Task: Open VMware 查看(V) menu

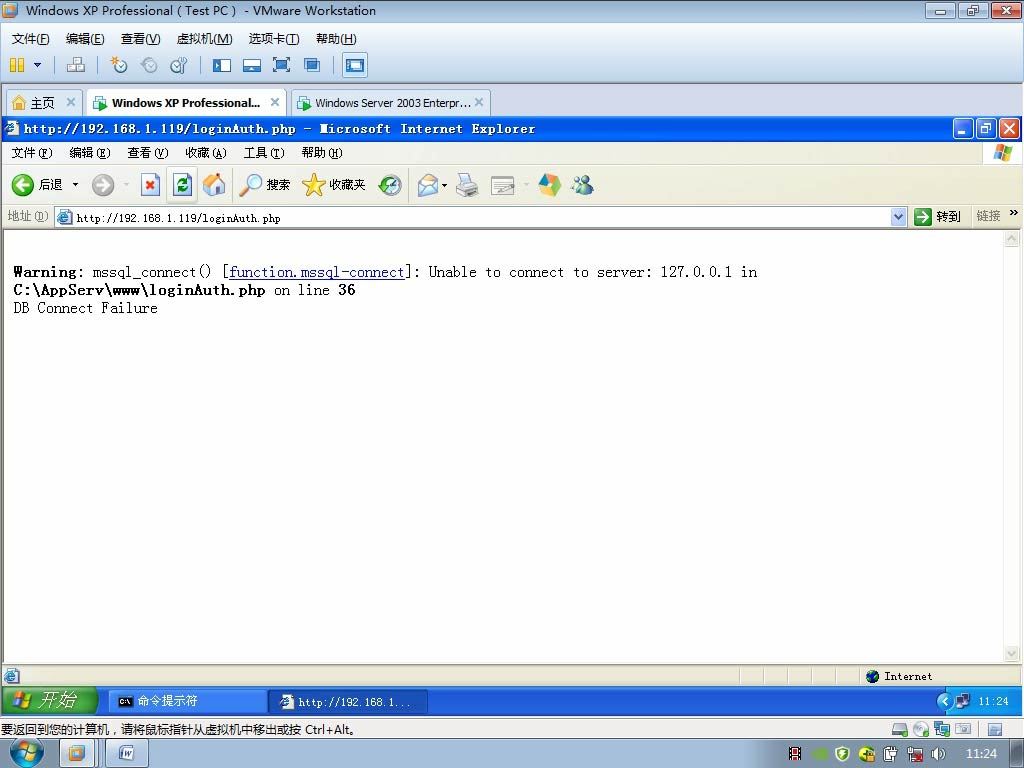Action: point(140,39)
